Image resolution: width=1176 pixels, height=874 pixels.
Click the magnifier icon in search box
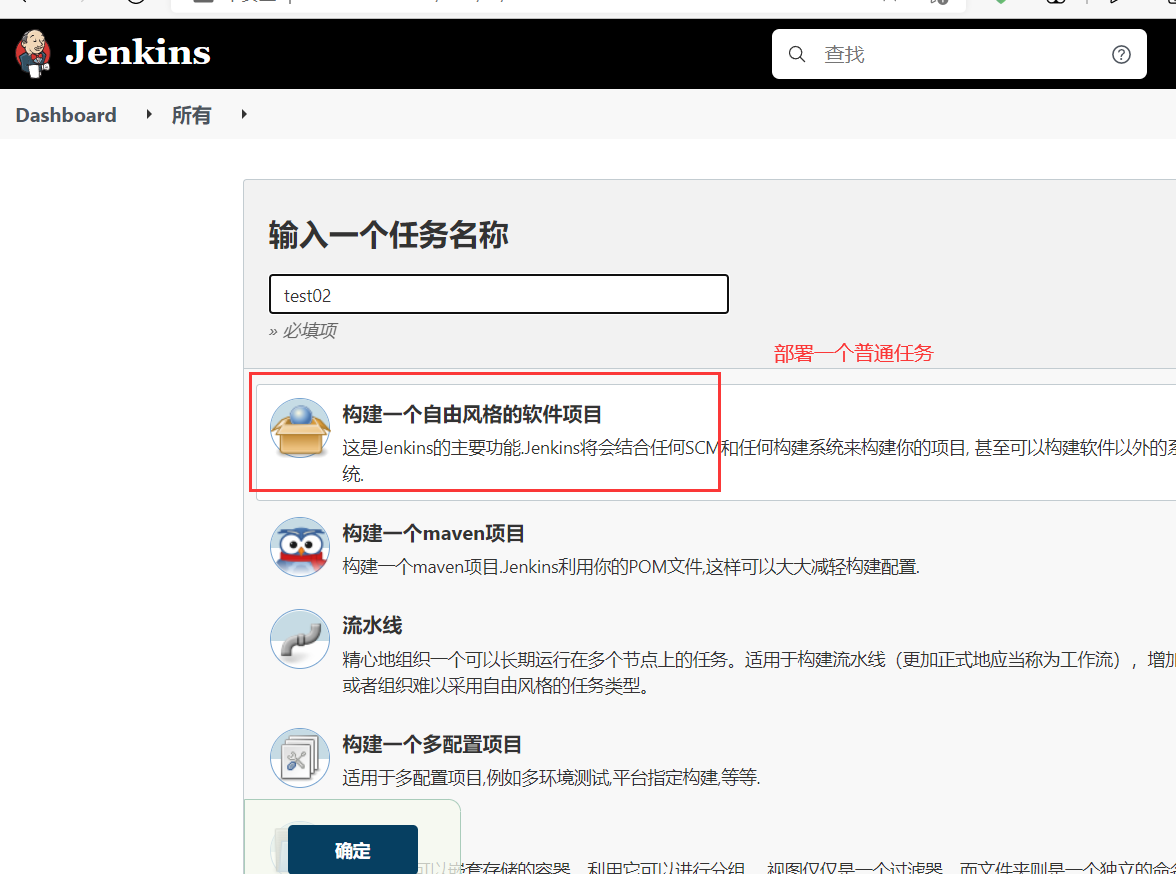click(x=796, y=54)
